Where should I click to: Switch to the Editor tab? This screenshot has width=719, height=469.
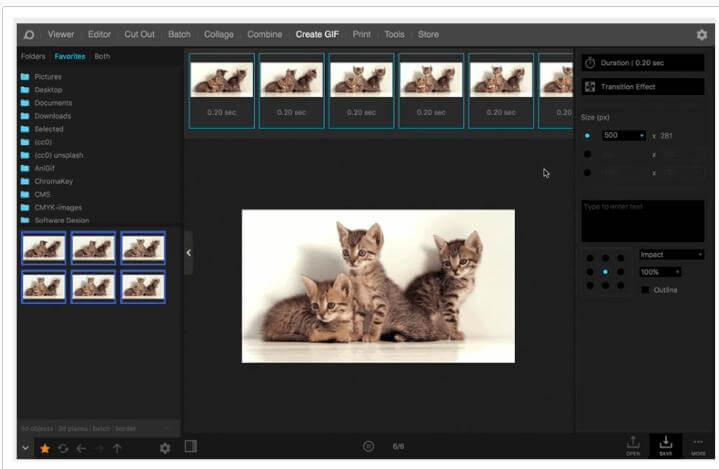tap(100, 34)
